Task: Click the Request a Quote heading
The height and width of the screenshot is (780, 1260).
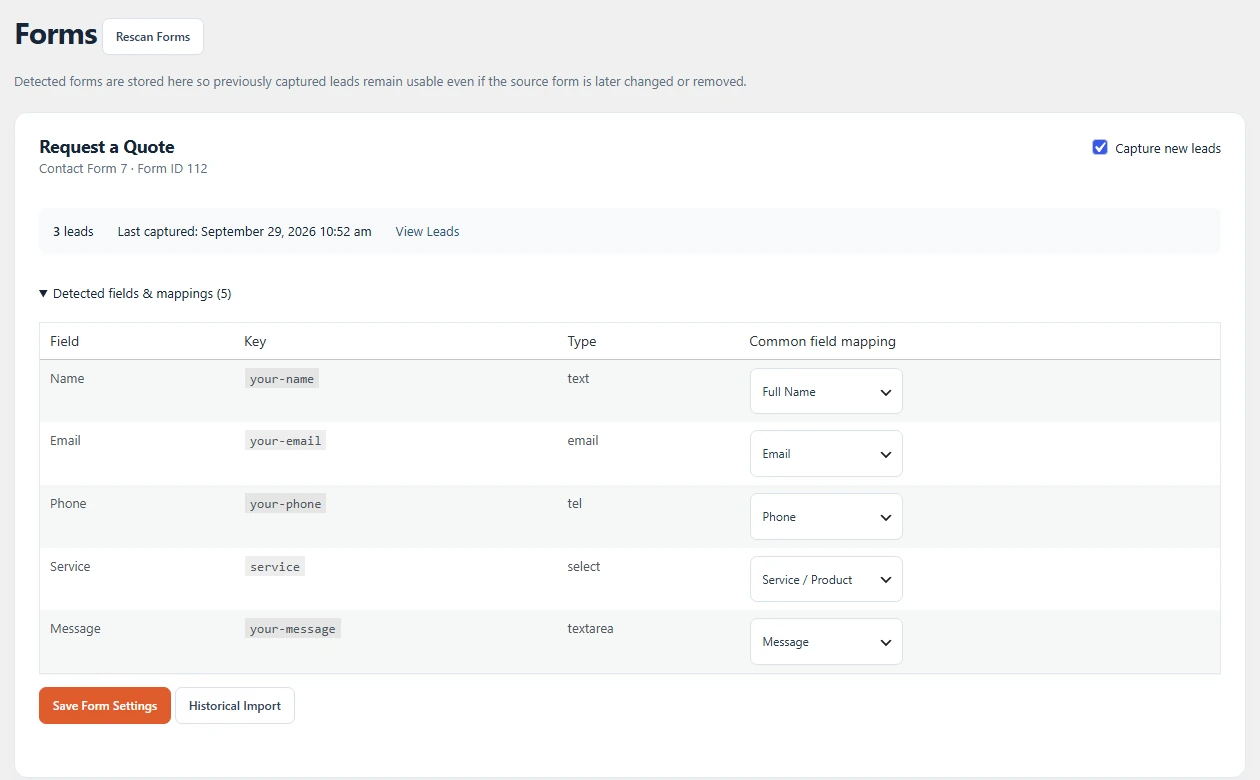Action: tap(107, 147)
